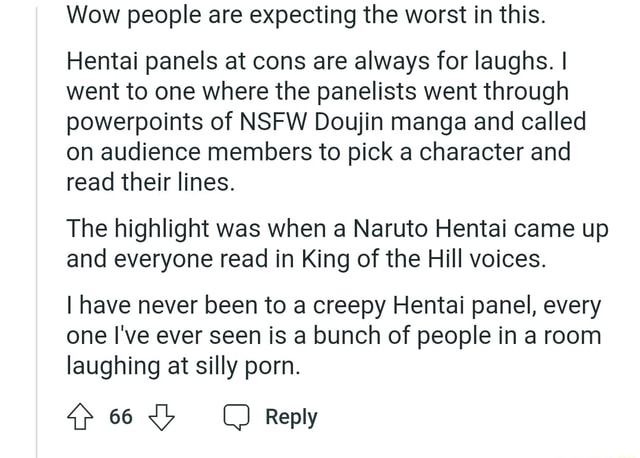
Task: Click the word "panelists" in the comment
Action: [x=367, y=93]
